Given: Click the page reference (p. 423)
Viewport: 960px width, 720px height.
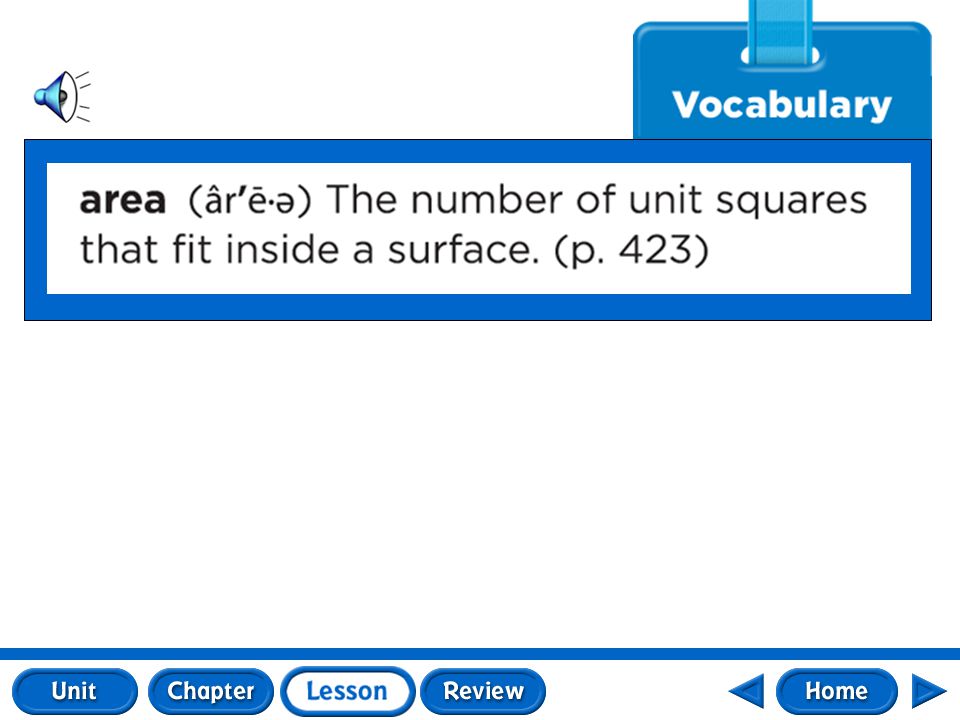Looking at the screenshot, I should pyautogui.click(x=631, y=250).
